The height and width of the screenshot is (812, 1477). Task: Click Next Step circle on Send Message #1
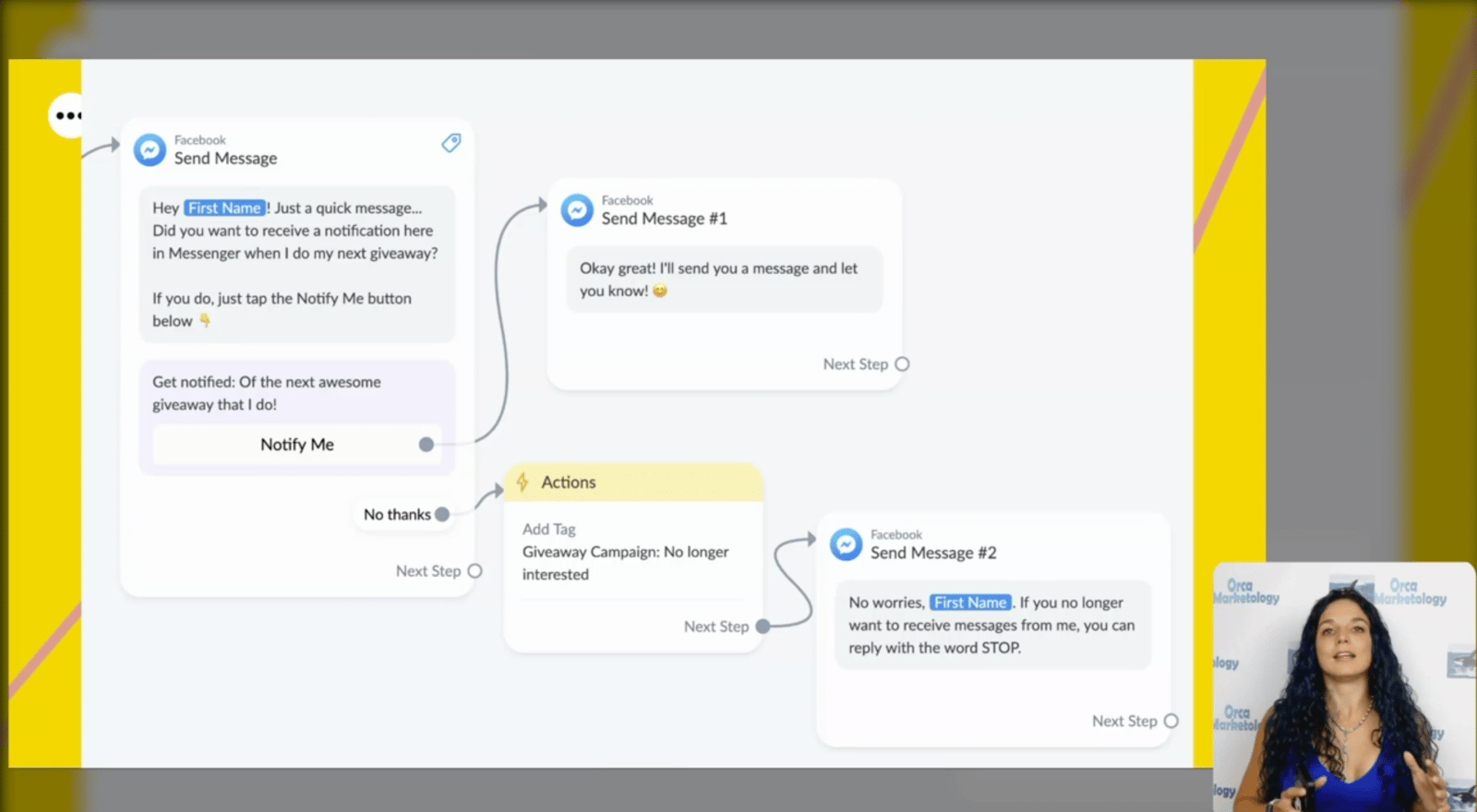(x=902, y=364)
